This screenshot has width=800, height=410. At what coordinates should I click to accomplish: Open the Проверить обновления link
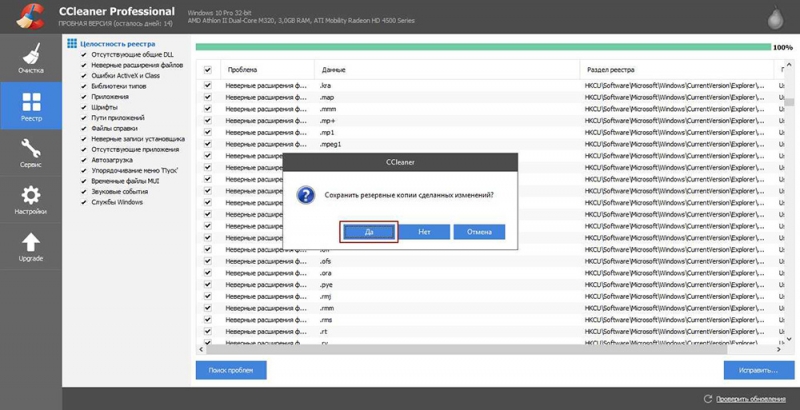pos(751,399)
